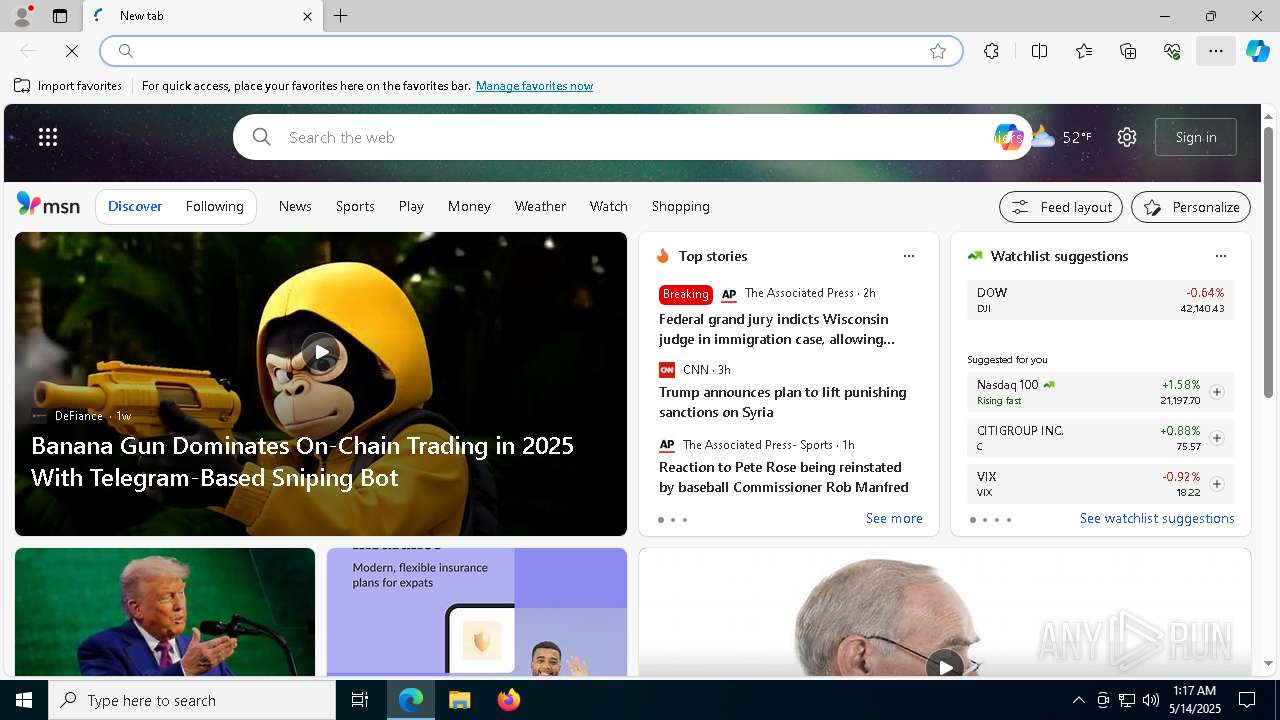Open the Extensions puzzle icon
Viewport: 1280px width, 720px height.
pos(991,51)
